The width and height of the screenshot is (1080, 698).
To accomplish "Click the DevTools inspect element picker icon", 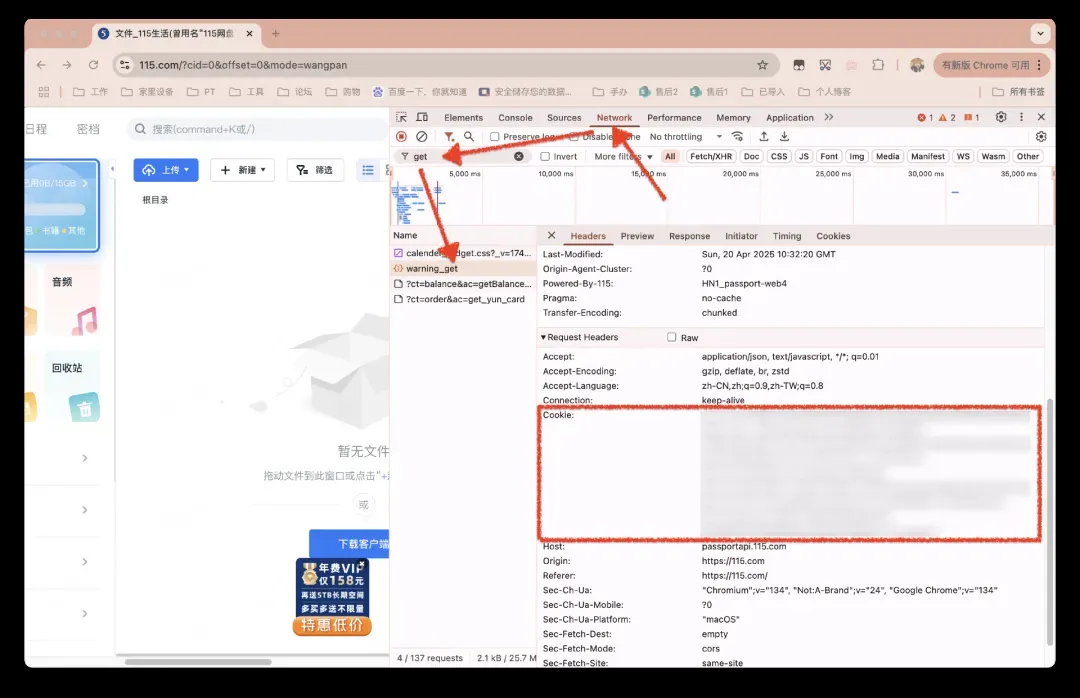I will pos(401,118).
